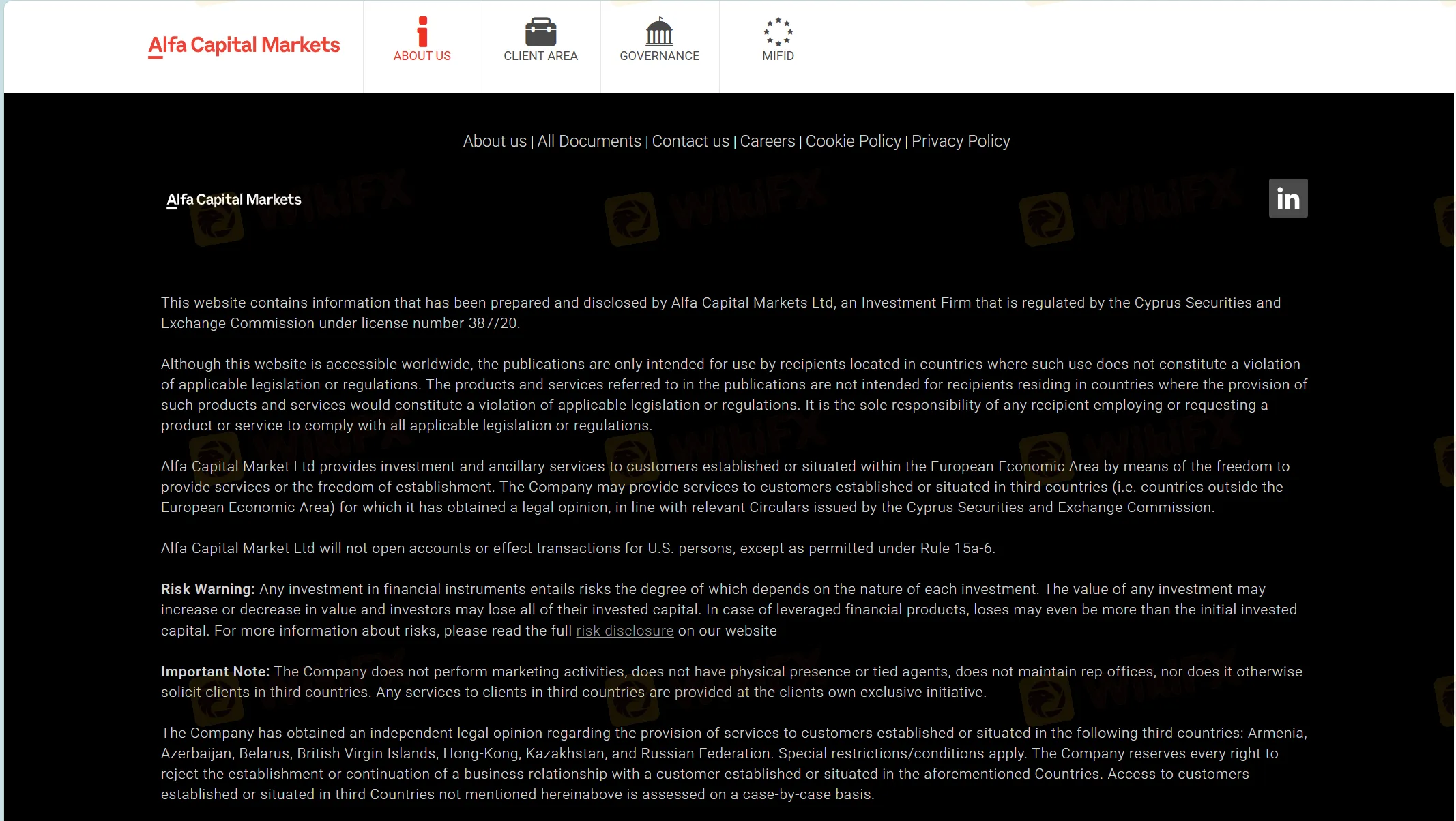Open the Privacy Policy link

click(x=961, y=141)
